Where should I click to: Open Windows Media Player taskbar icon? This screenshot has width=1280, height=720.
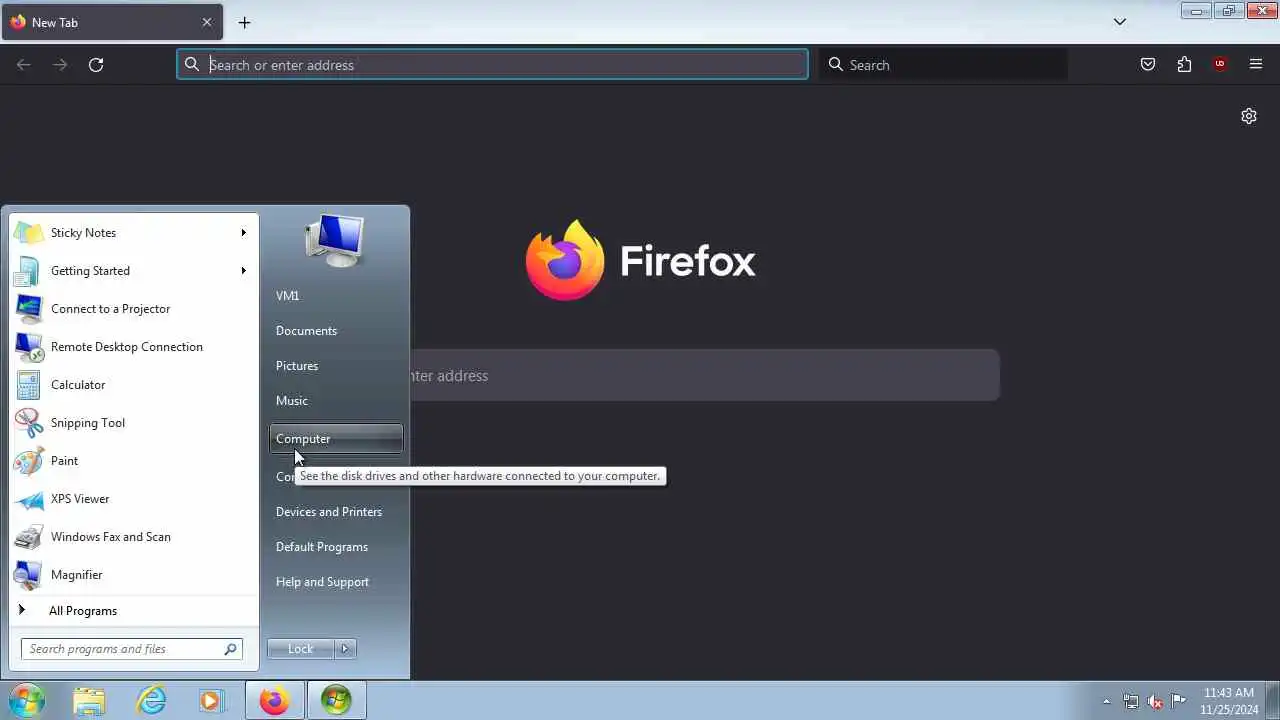point(211,701)
